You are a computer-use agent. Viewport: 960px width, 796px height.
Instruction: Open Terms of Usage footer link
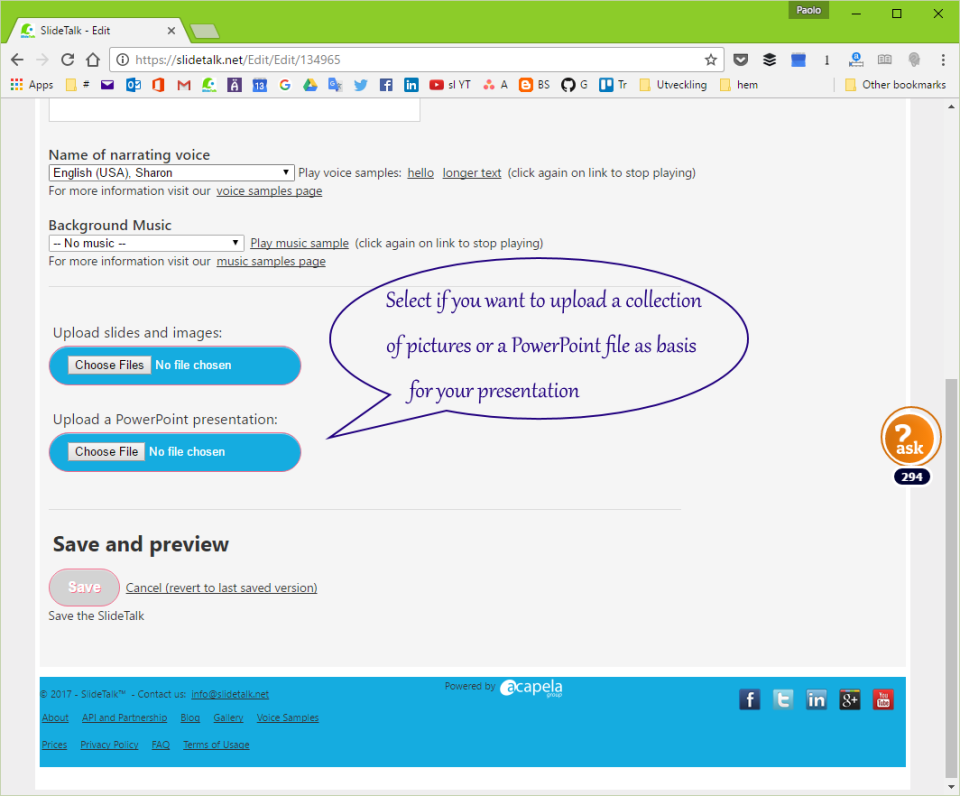(216, 745)
